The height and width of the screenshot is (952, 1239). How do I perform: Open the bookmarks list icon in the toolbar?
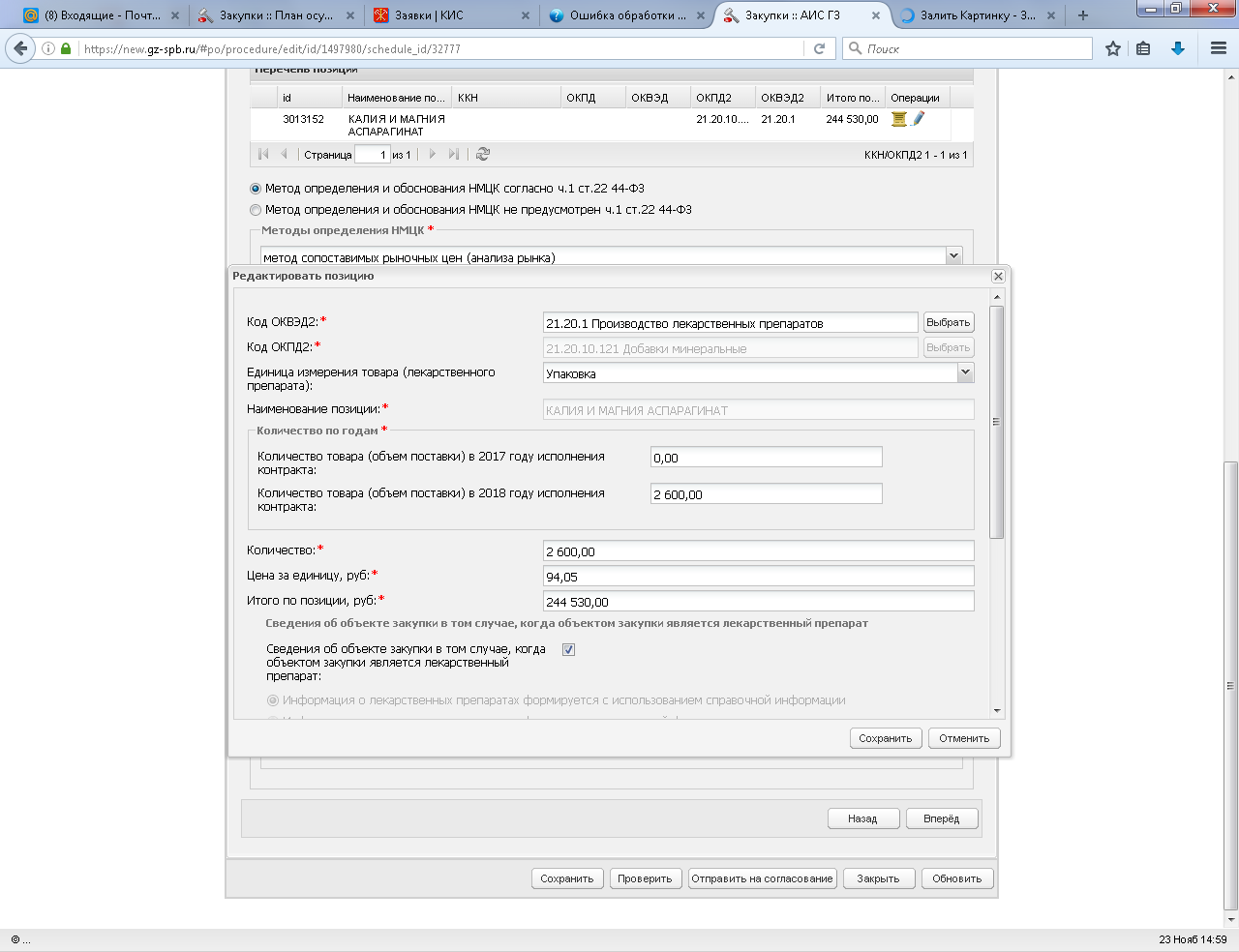[x=1143, y=48]
